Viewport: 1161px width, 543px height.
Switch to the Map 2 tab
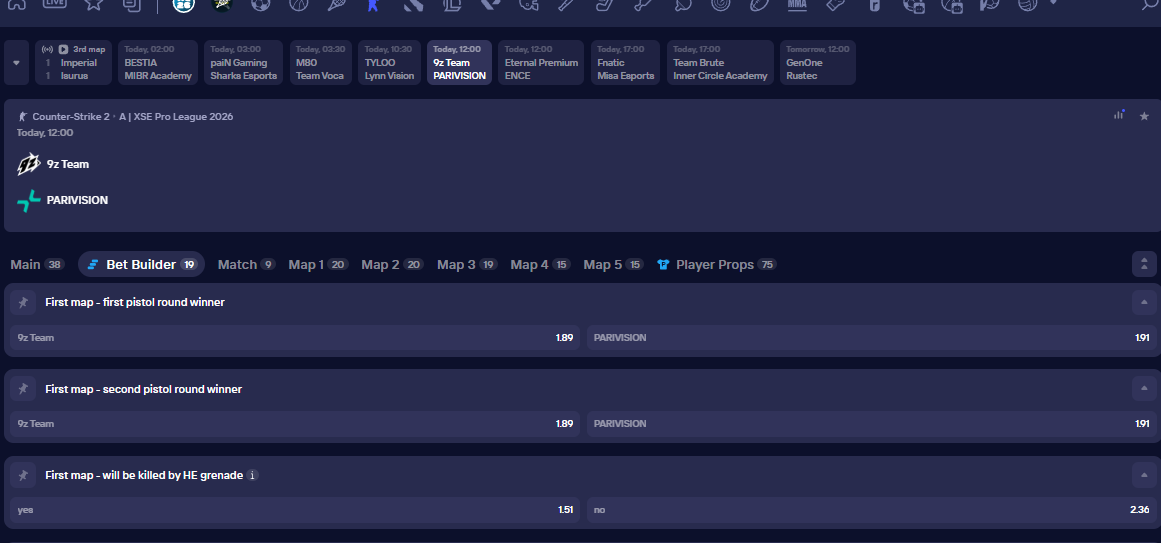(392, 264)
